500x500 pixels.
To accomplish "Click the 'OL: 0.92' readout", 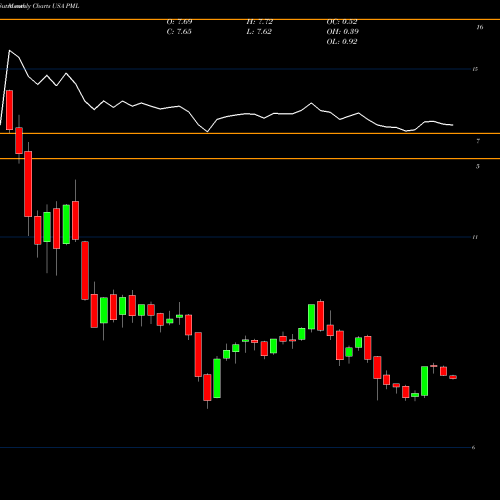I will (x=342, y=42).
